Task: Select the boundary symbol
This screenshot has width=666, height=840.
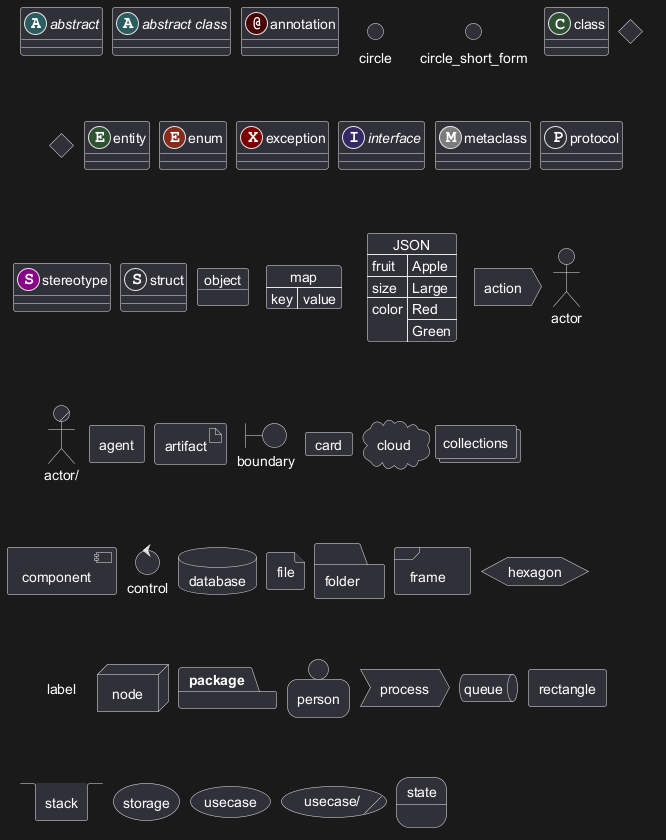Action: tap(266, 435)
